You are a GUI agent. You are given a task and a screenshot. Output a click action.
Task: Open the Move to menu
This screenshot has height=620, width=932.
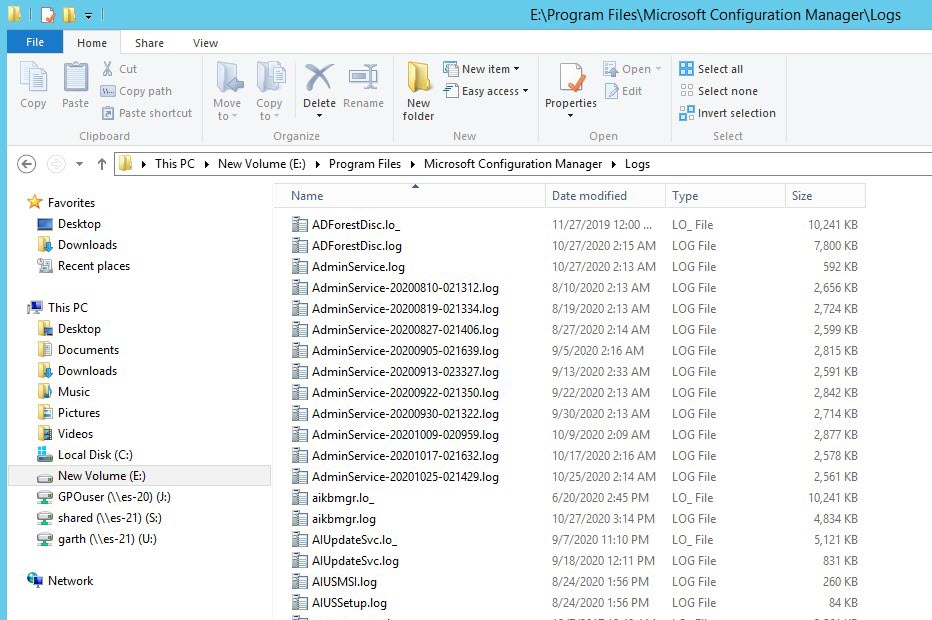coord(228,91)
